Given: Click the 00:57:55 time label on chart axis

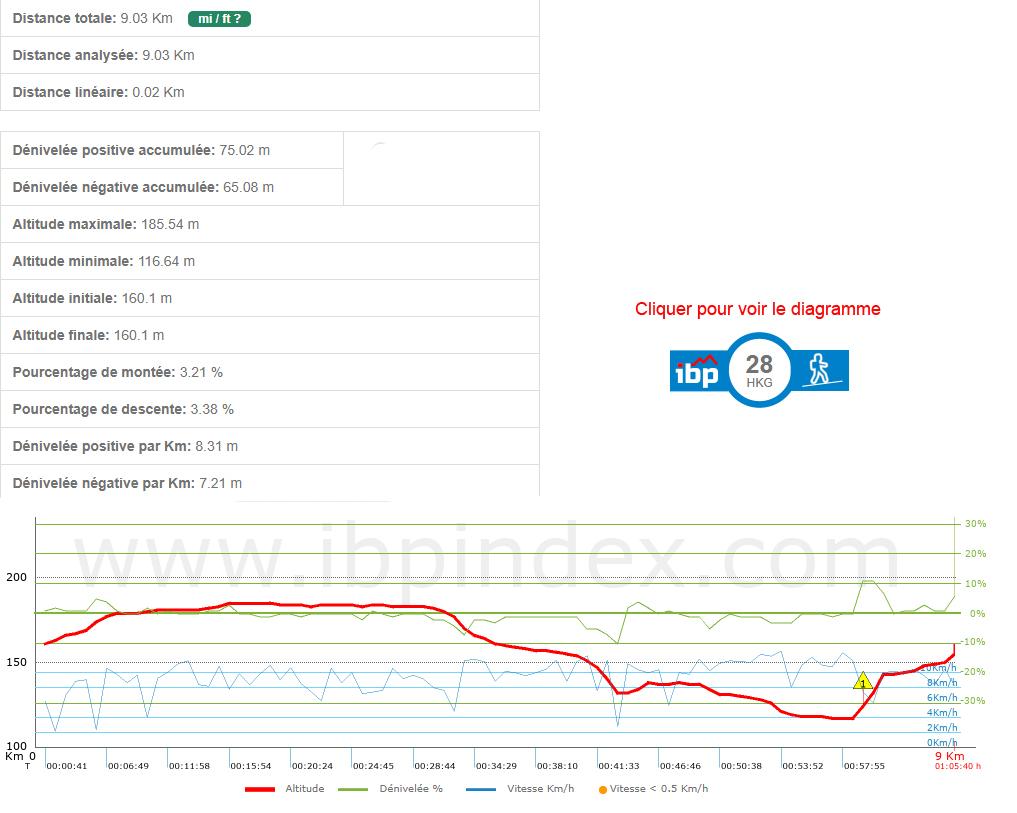Looking at the screenshot, I should [x=865, y=766].
